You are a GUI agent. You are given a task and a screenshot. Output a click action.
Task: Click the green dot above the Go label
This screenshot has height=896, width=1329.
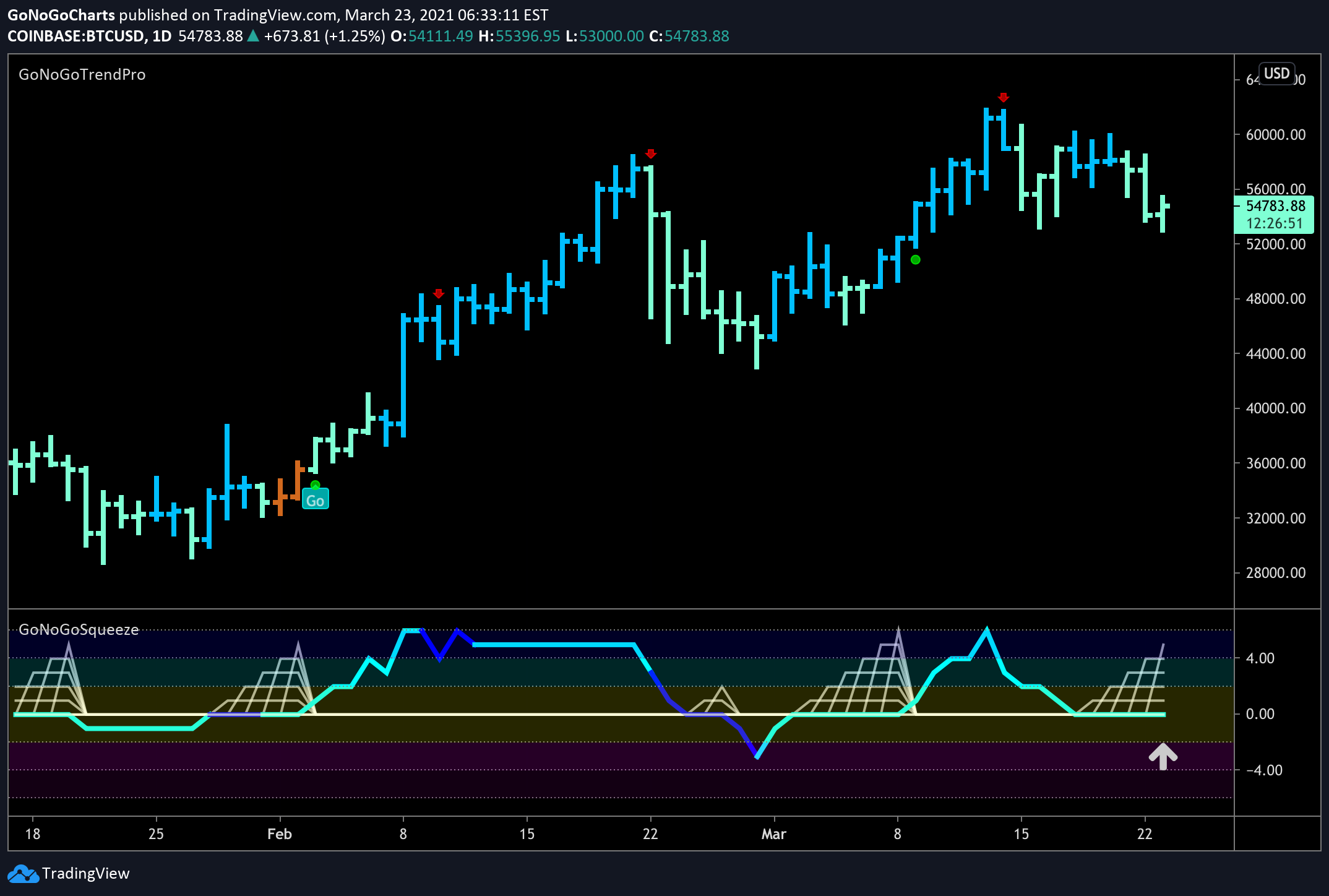coord(315,485)
